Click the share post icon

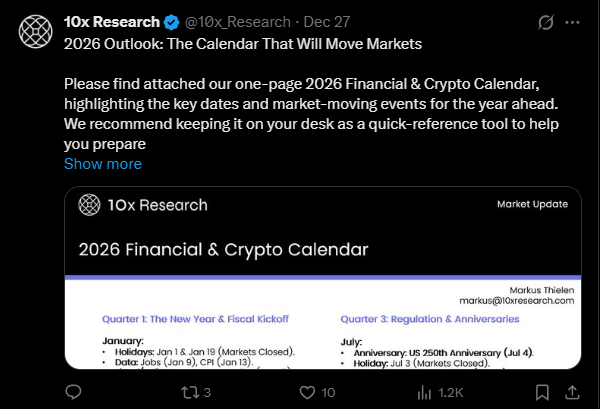click(572, 391)
